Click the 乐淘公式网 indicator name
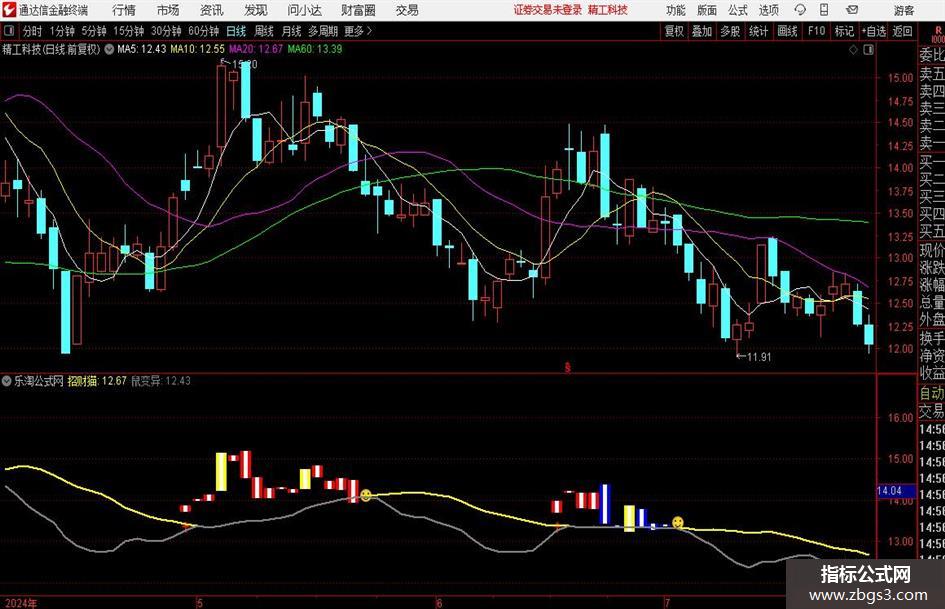The height and width of the screenshot is (609, 945). pyautogui.click(x=39, y=381)
